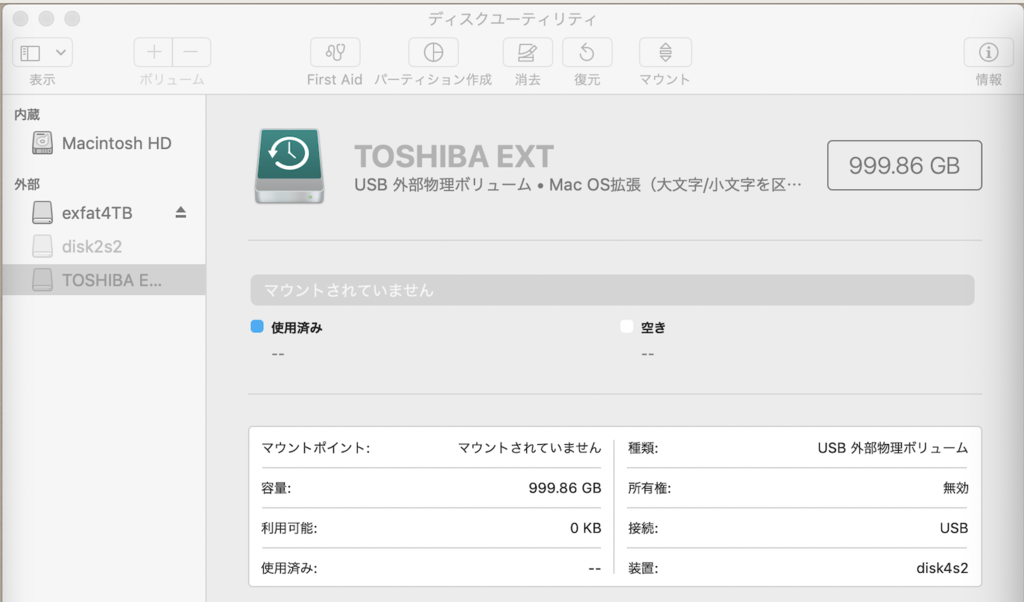Screen dimensions: 1024x602
Task: Click 装置 value disk4s2
Action: point(942,568)
